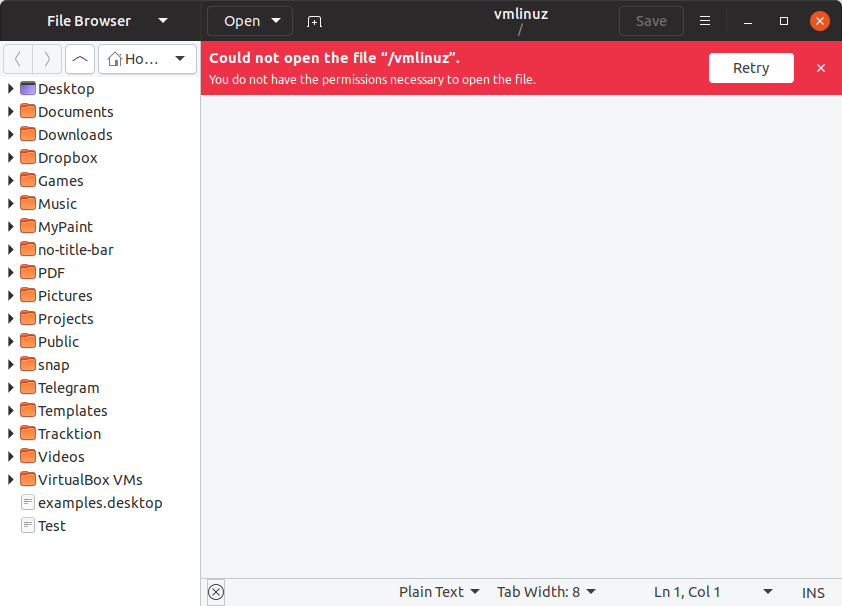The image size is (842, 606).
Task: Select the Downloads text label
Action: [75, 135]
